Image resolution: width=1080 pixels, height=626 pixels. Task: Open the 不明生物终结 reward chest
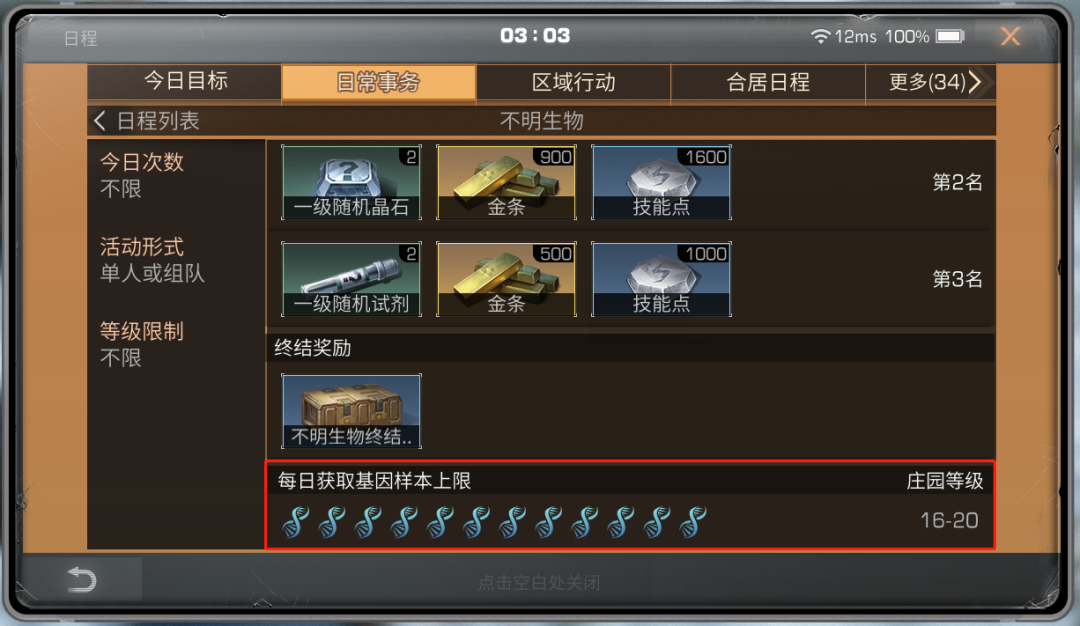coord(351,411)
